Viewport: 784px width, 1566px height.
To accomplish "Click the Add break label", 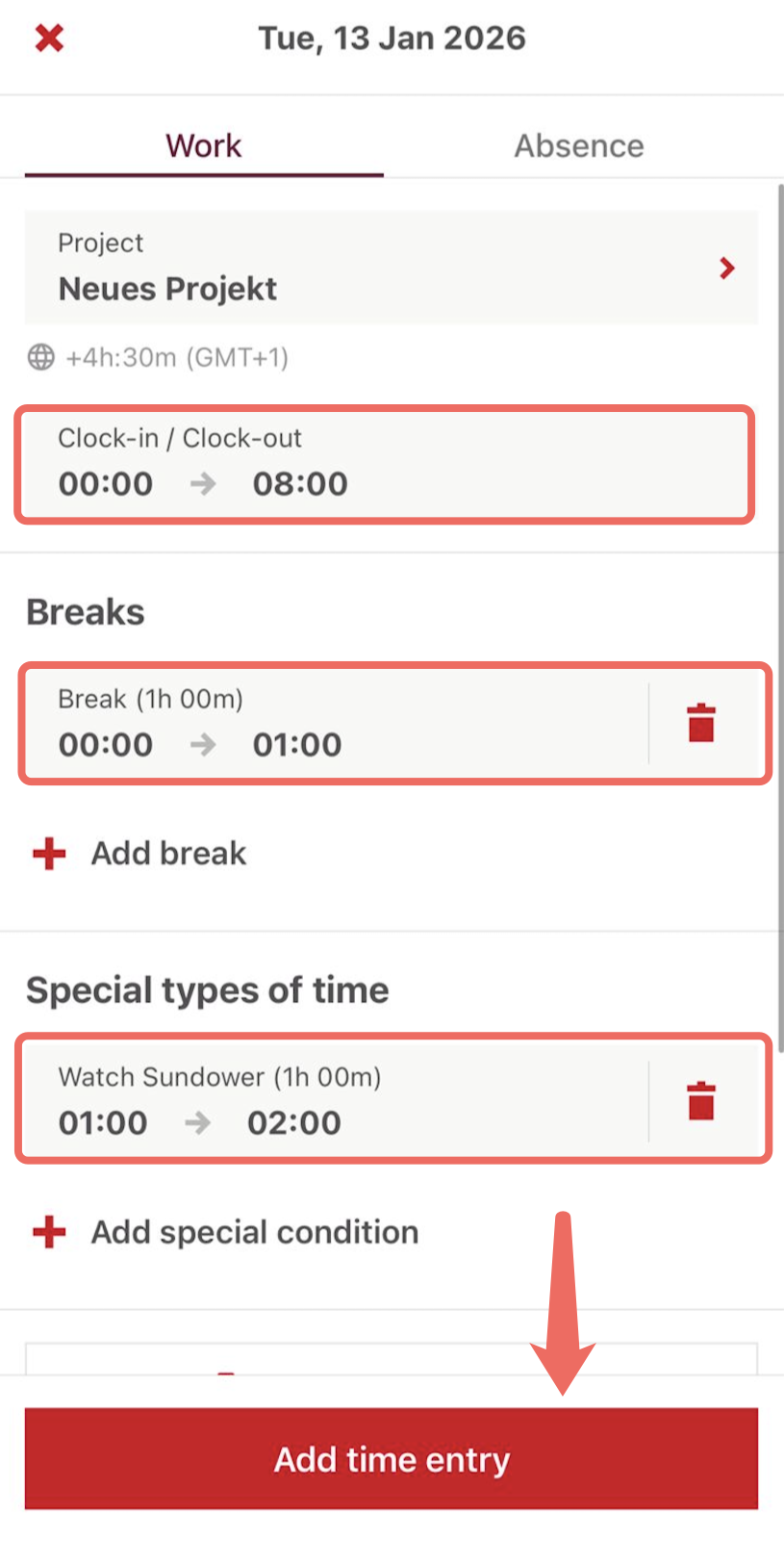I will pos(169,854).
